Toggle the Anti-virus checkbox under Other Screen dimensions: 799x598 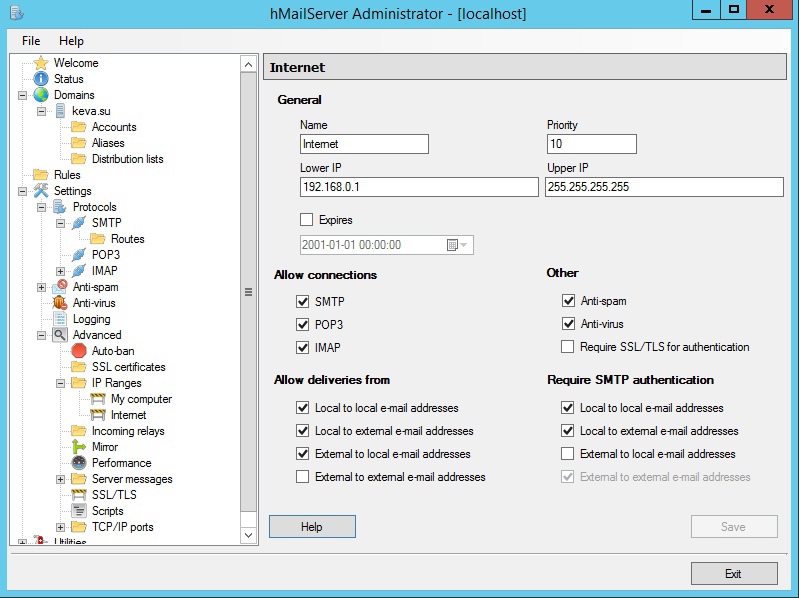click(x=568, y=323)
